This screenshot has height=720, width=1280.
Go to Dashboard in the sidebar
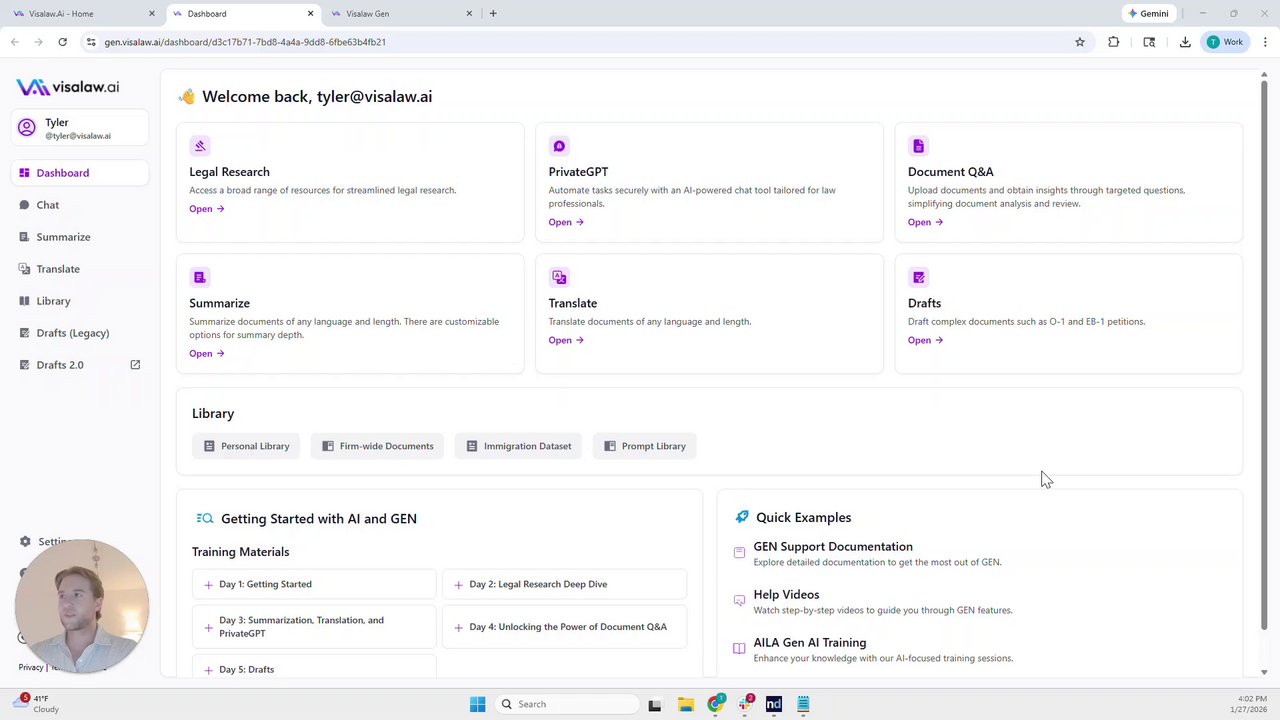pyautogui.click(x=80, y=173)
